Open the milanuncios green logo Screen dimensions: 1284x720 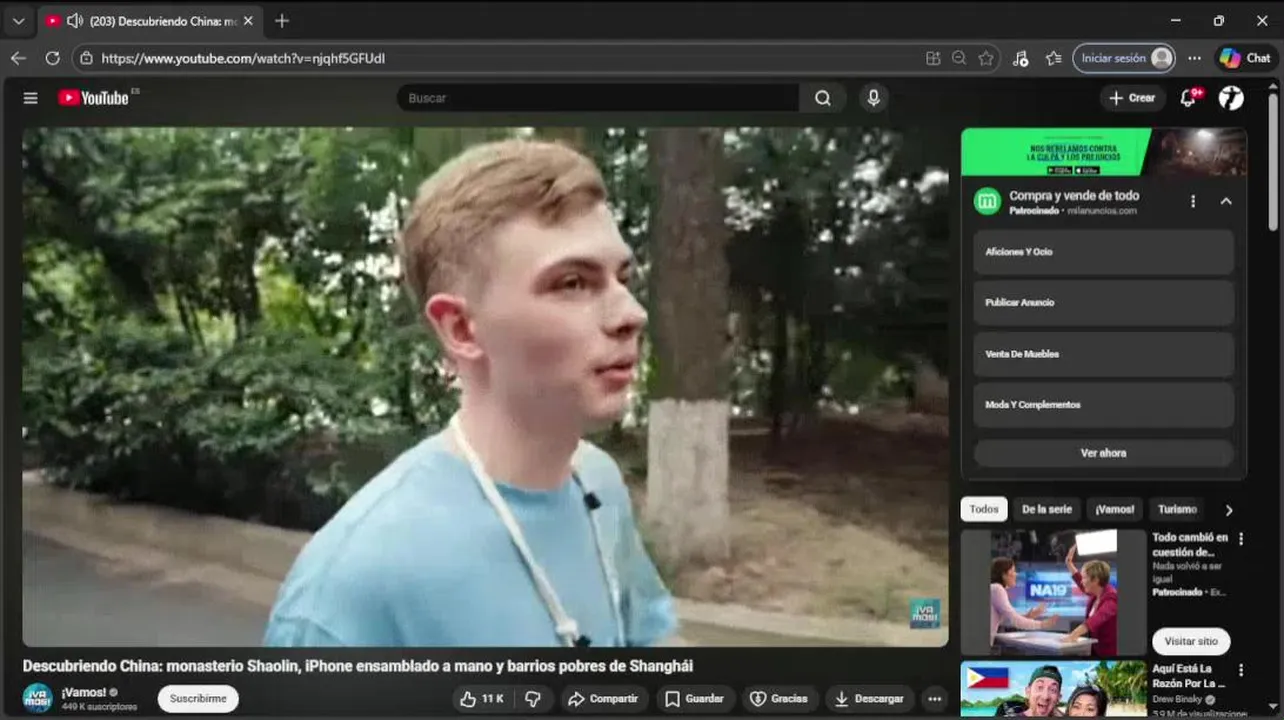pos(987,201)
